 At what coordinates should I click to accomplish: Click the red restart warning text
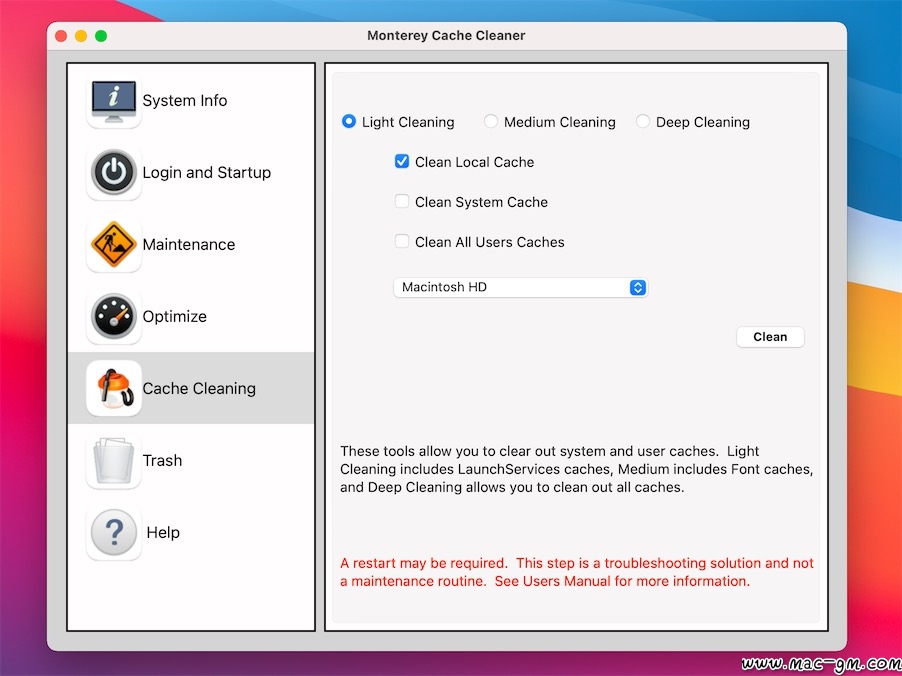point(577,572)
